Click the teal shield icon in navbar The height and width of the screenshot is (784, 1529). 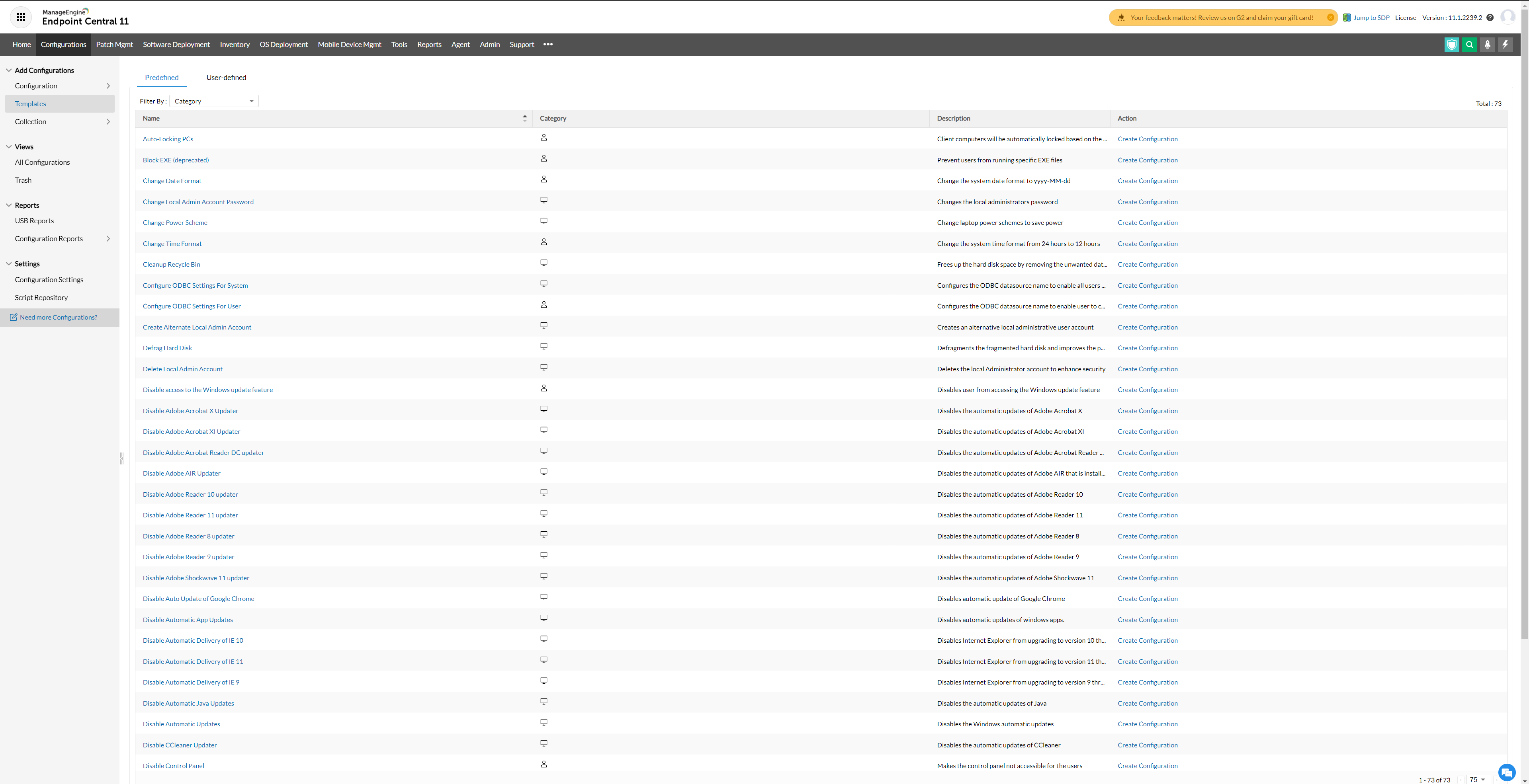pos(1451,45)
